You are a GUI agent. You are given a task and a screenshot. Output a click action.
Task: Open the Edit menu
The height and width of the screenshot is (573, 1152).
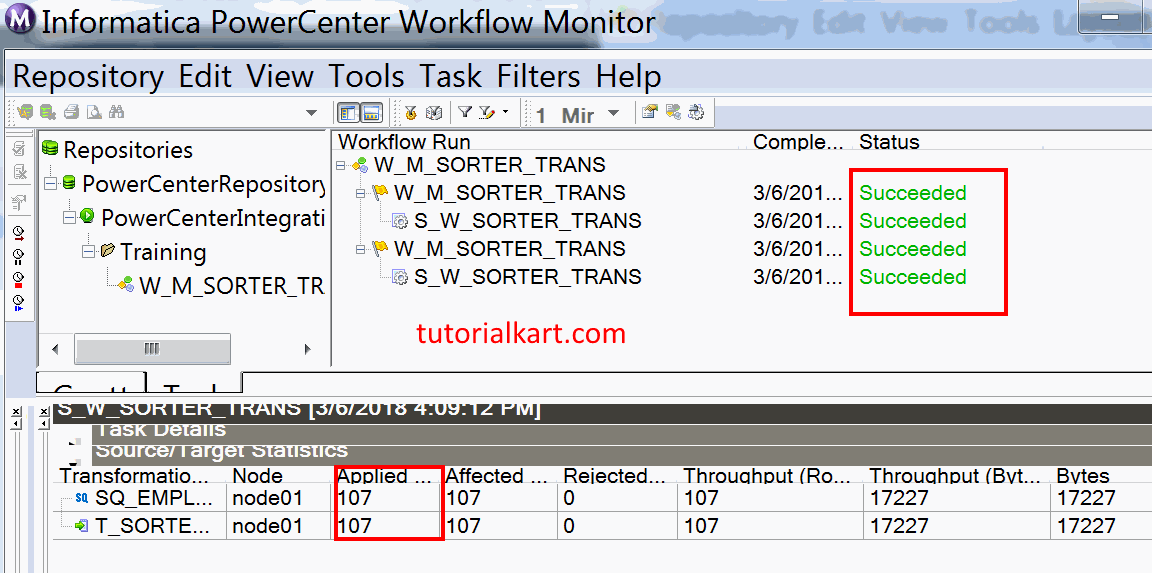point(205,76)
